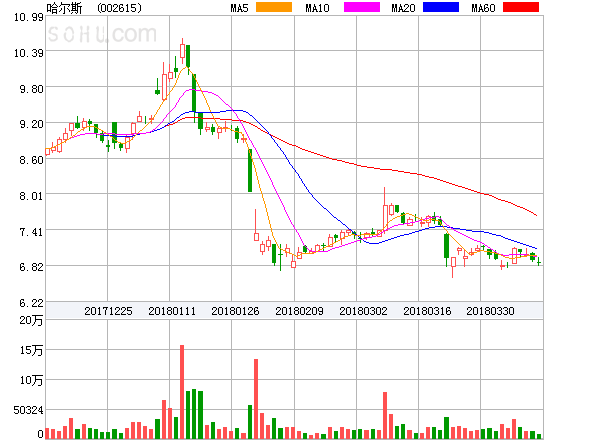Click the stock name 哈尔斯
Image resolution: width=600 pixels, height=440 pixels.
point(64,8)
